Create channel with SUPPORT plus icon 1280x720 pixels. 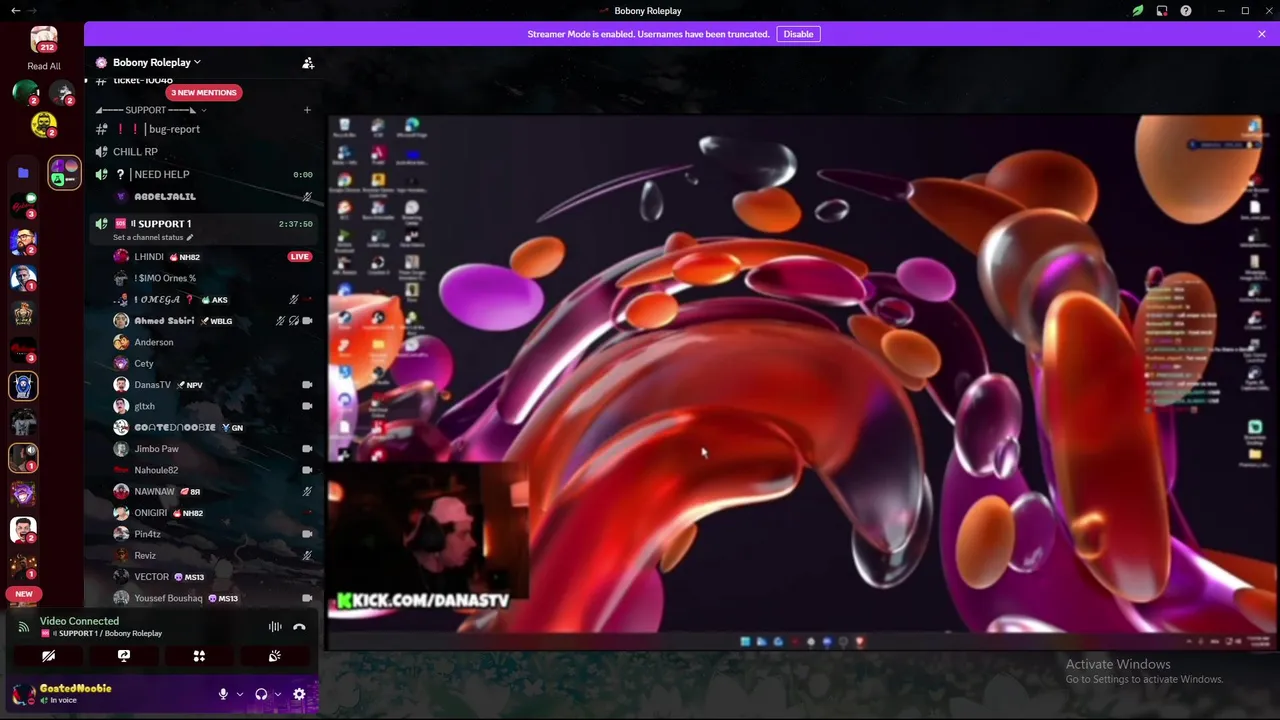307,110
